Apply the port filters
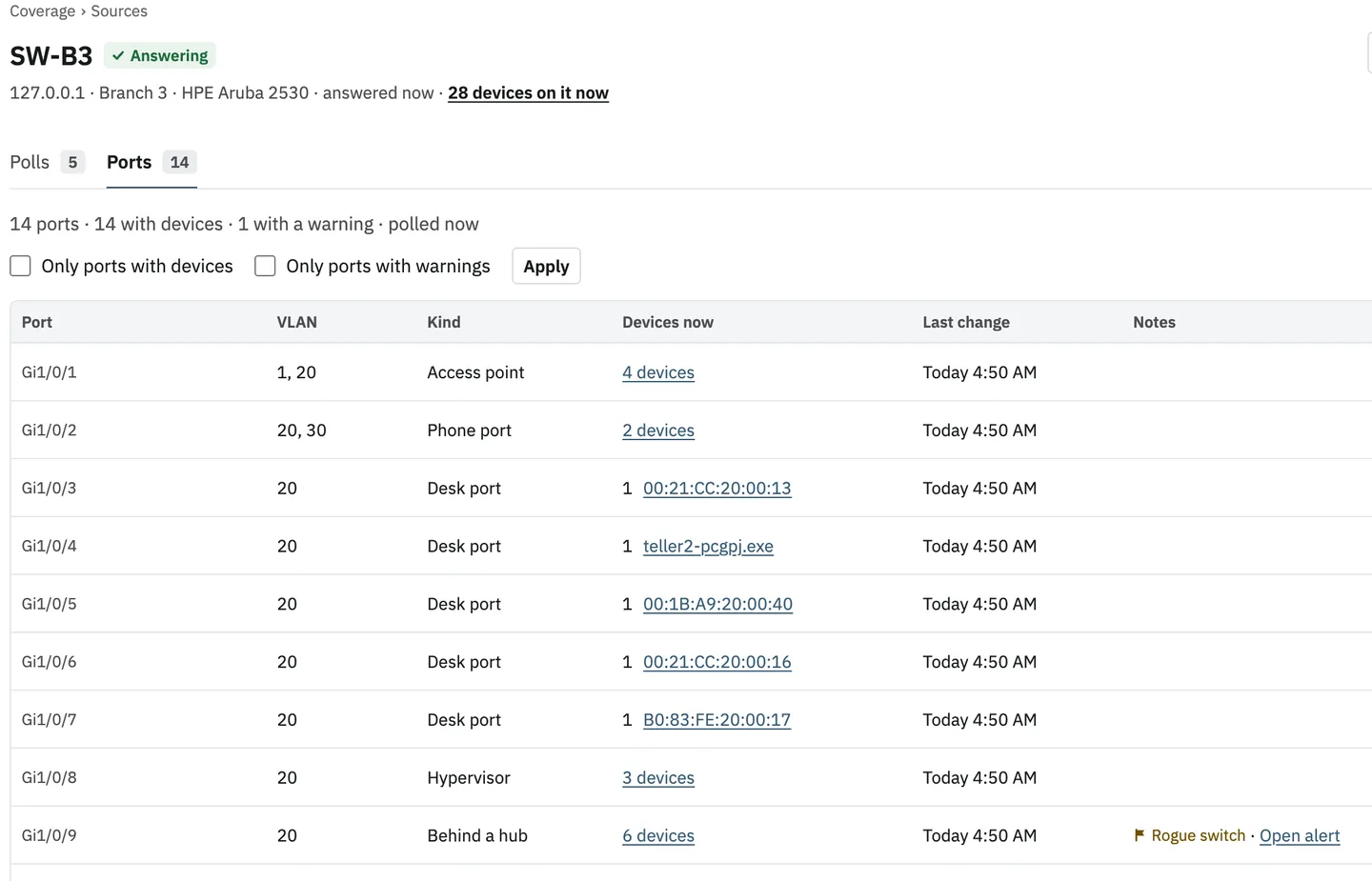Viewport: 1372px width, 881px height. [x=546, y=266]
